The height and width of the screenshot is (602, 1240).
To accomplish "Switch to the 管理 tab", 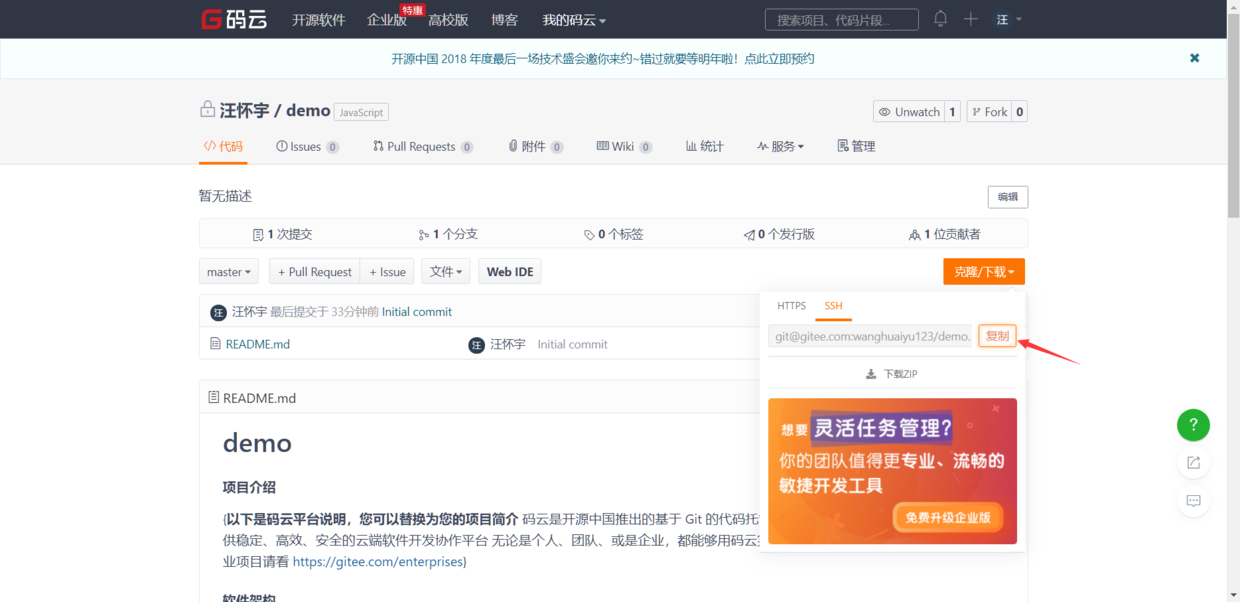I will 856,146.
